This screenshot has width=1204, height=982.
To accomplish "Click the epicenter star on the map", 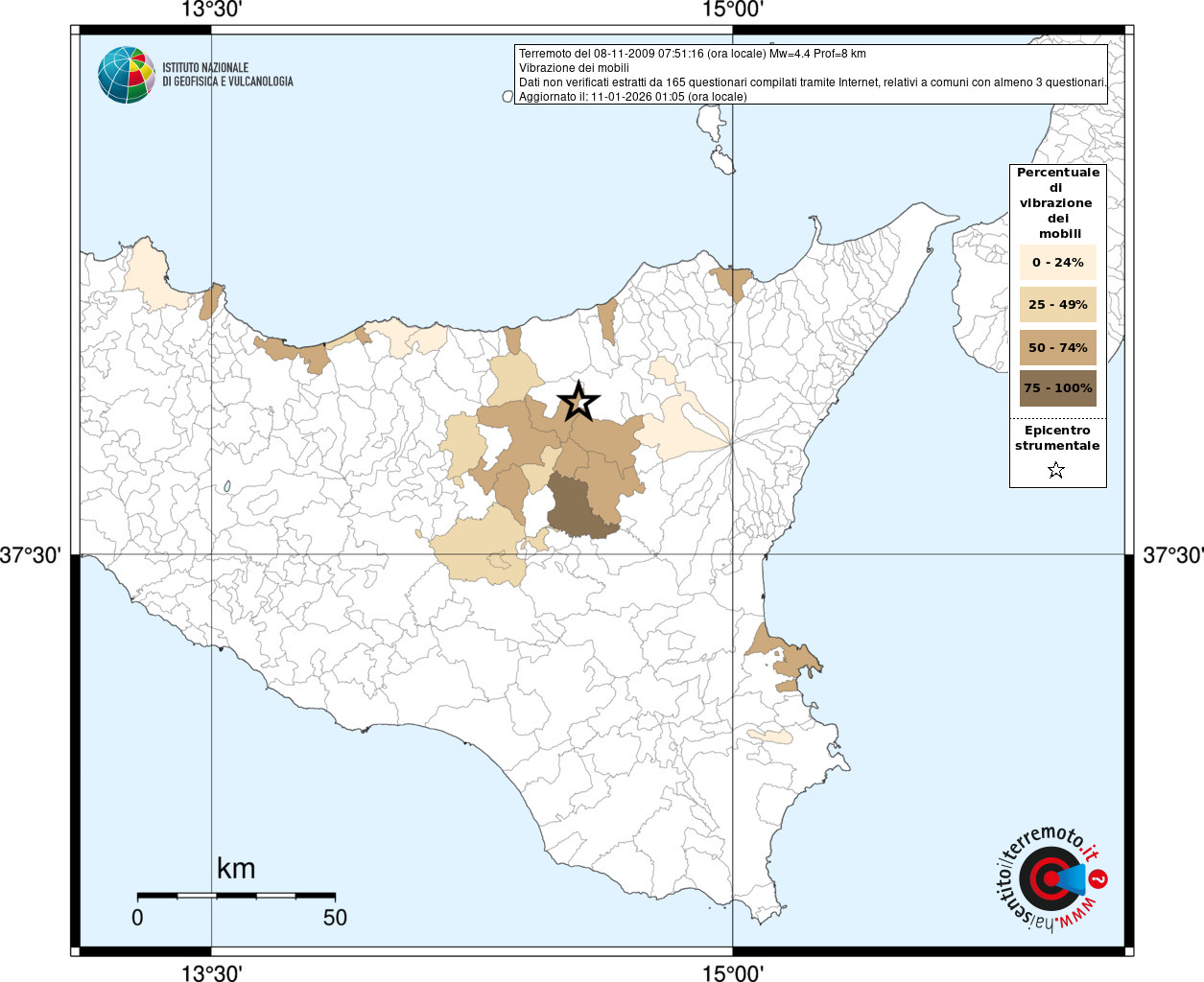I will click(x=578, y=402).
